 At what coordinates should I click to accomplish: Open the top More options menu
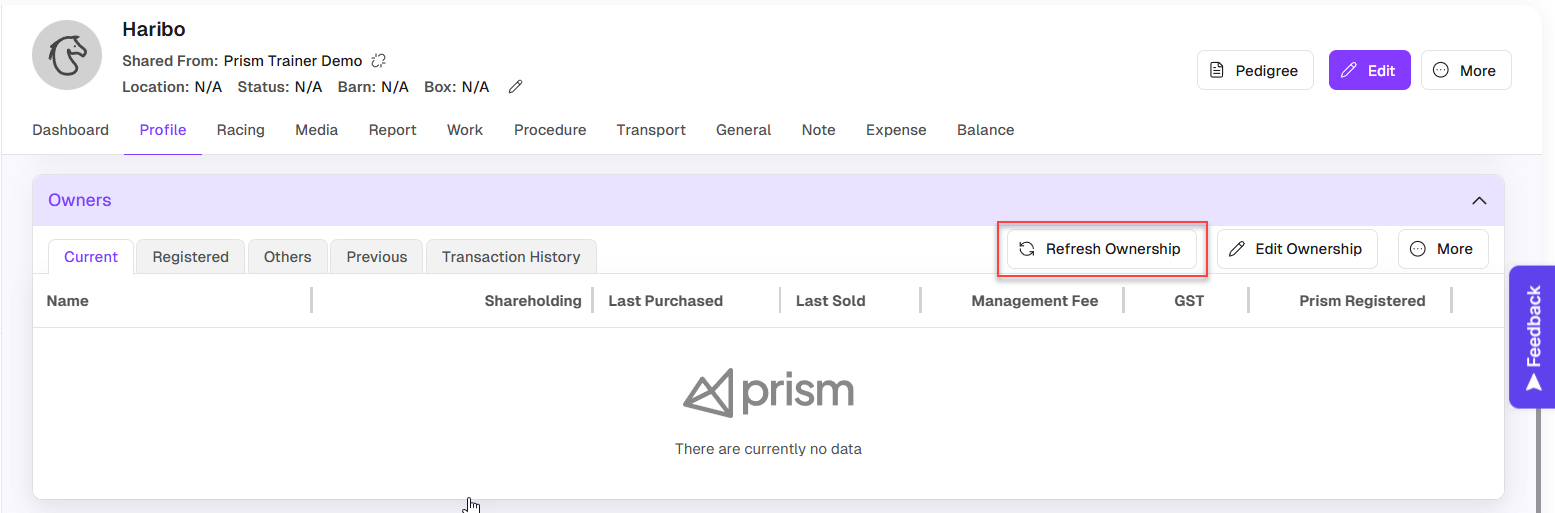[x=1465, y=70]
